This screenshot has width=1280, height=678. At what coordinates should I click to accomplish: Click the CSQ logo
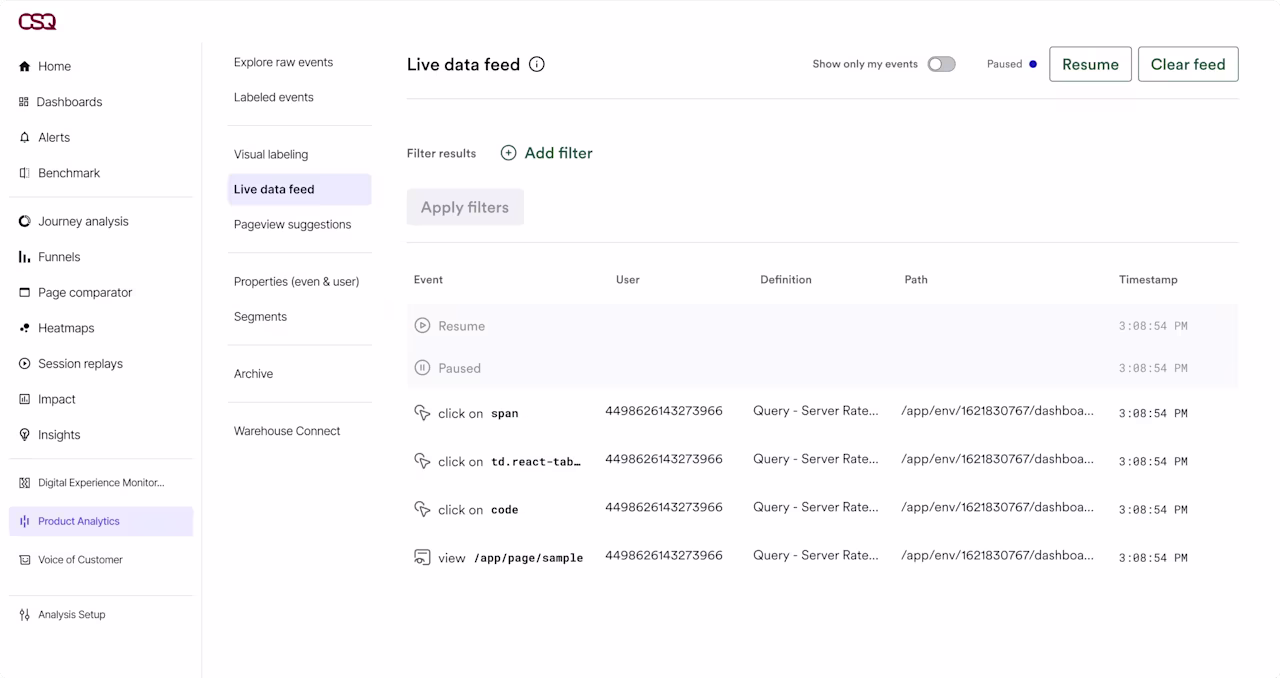[37, 21]
